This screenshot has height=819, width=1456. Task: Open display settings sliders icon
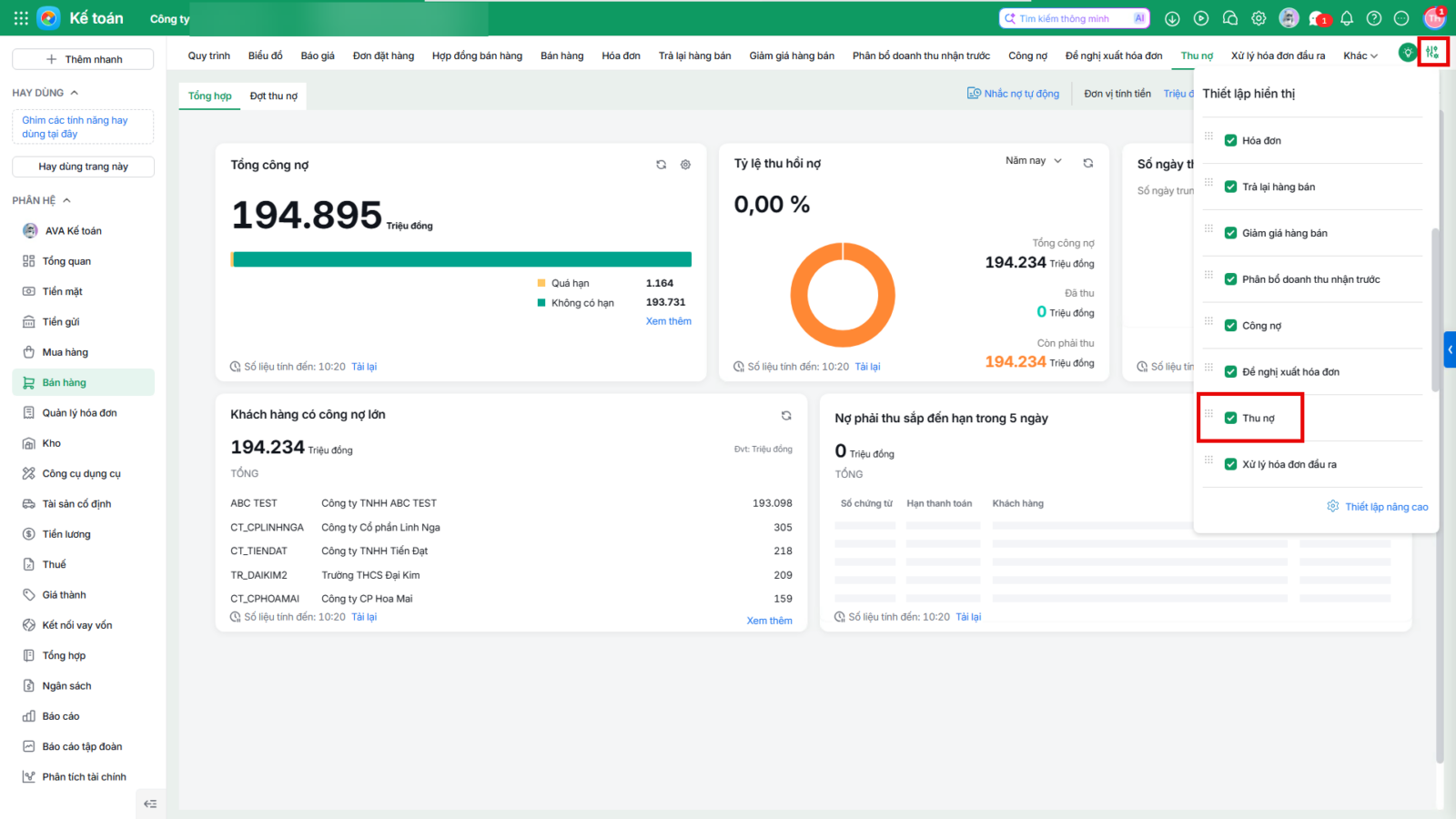coord(1432,53)
